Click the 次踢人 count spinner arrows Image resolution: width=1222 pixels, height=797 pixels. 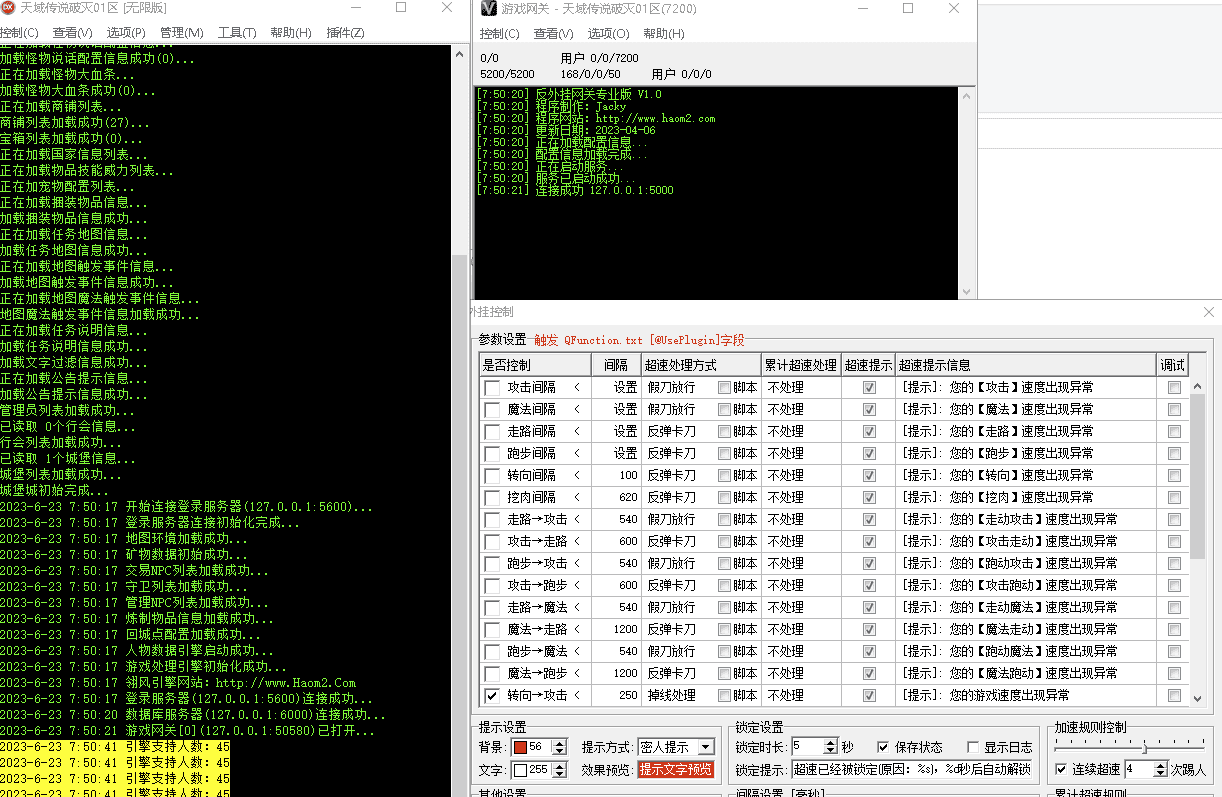pyautogui.click(x=1161, y=769)
